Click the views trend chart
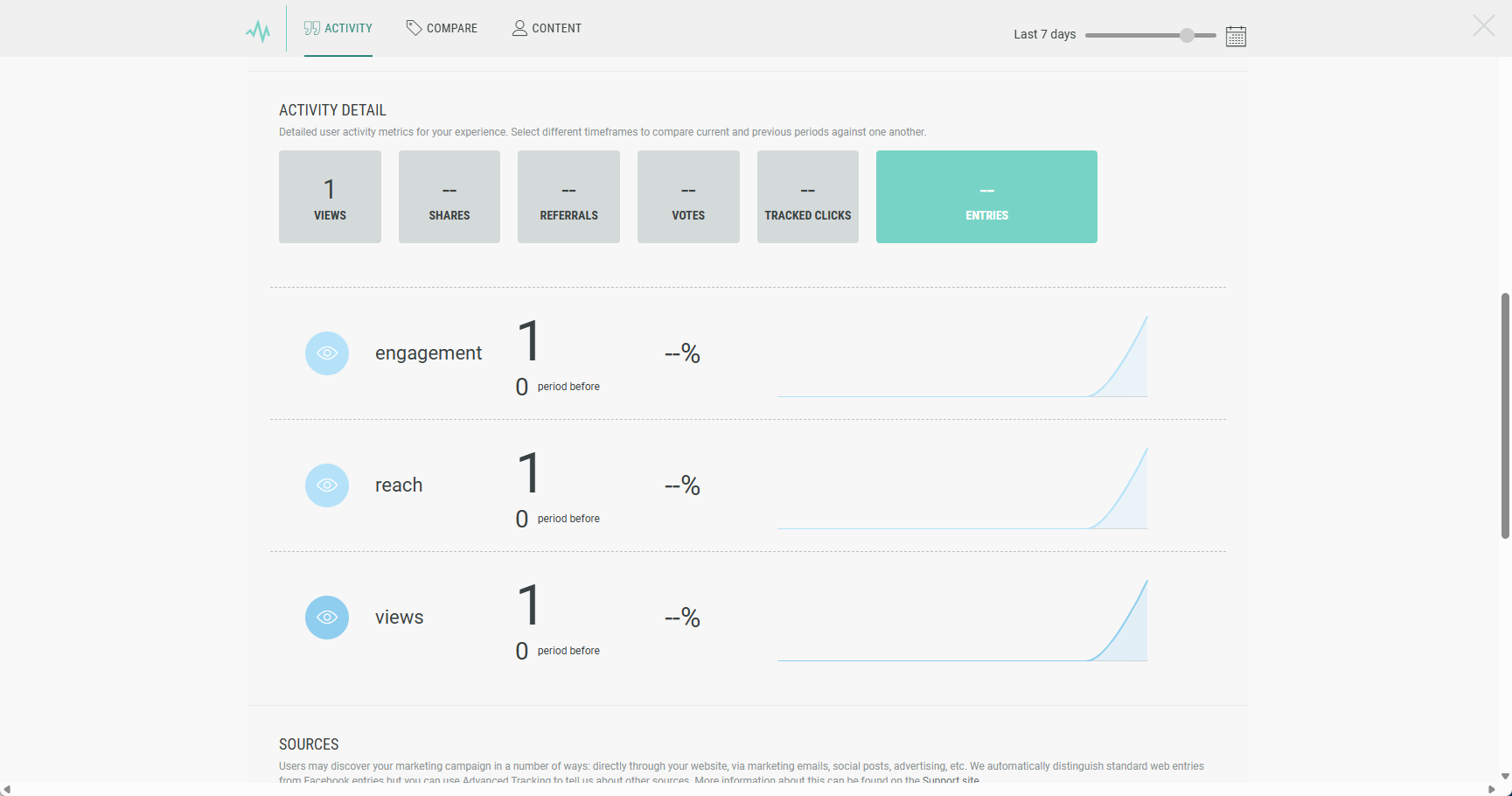Viewport: 1512px width, 796px height. [x=962, y=623]
